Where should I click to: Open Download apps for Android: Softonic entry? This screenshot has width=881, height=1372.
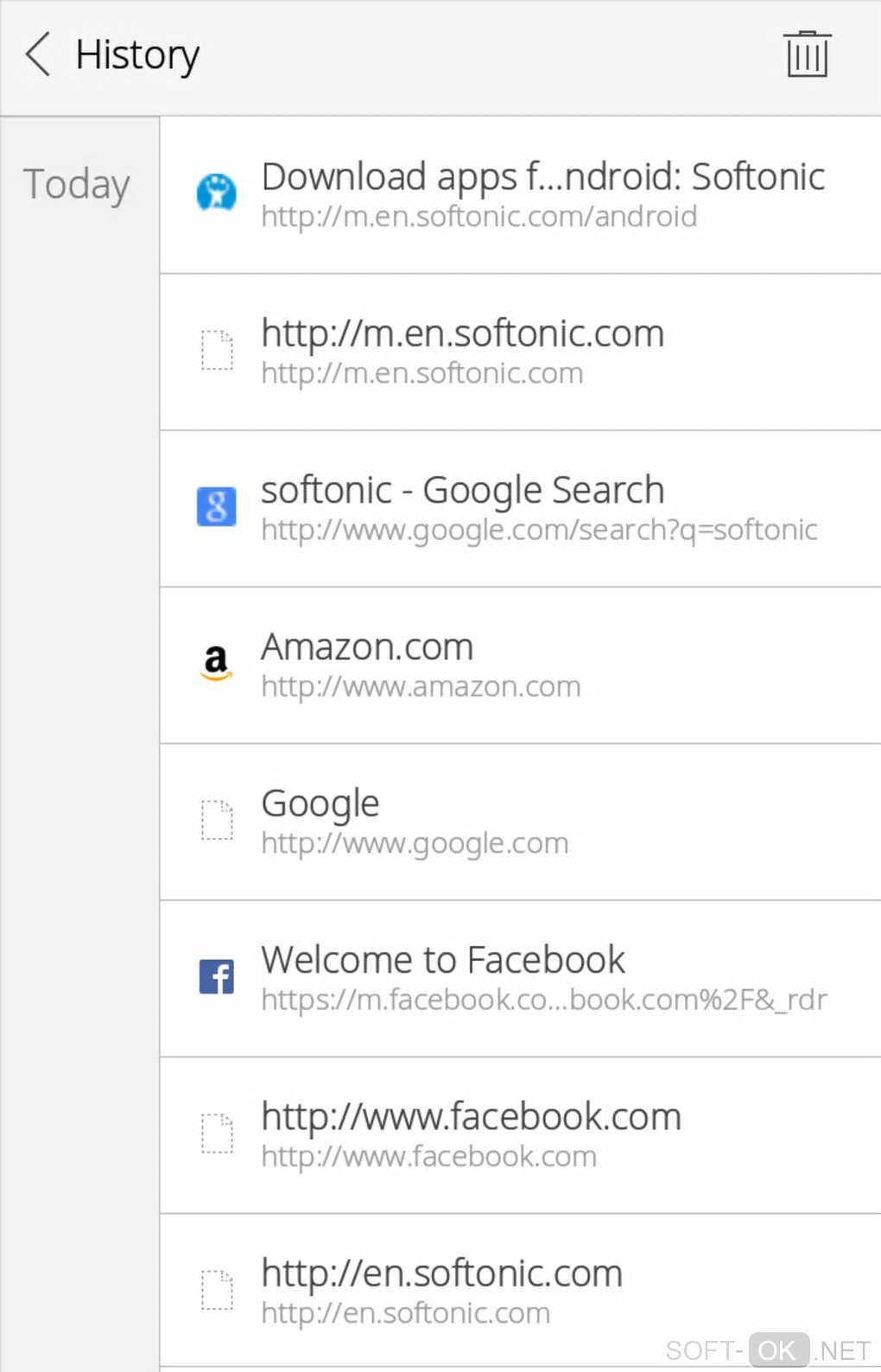[x=542, y=177]
